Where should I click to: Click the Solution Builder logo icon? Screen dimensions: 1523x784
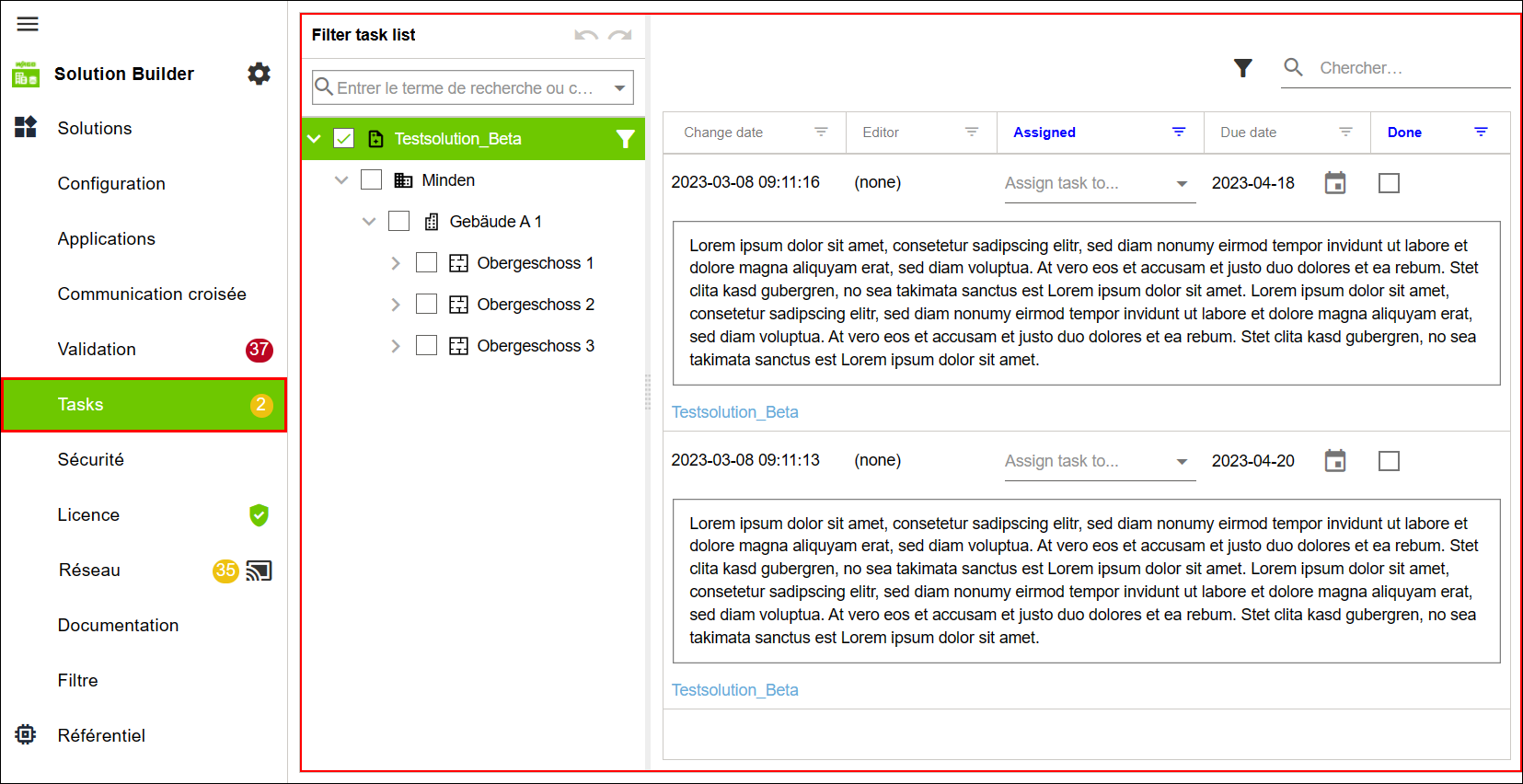point(26,75)
